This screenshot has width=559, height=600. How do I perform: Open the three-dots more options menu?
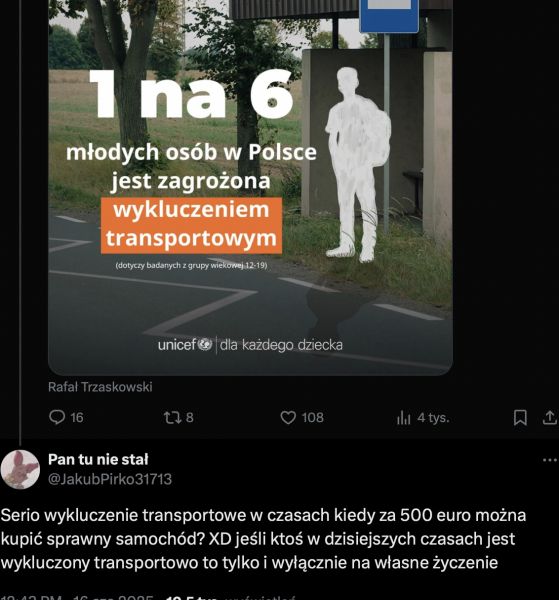pyautogui.click(x=550, y=460)
